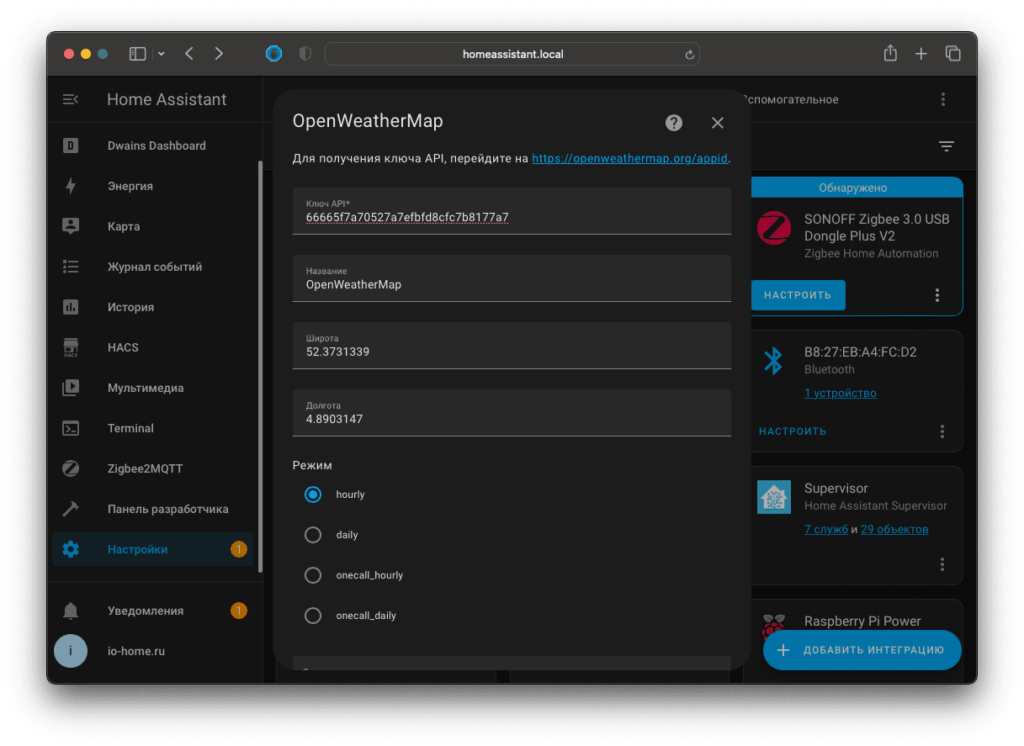
Task: Click НАСТРОИТЬ on Bluetooth card
Action: pos(792,431)
